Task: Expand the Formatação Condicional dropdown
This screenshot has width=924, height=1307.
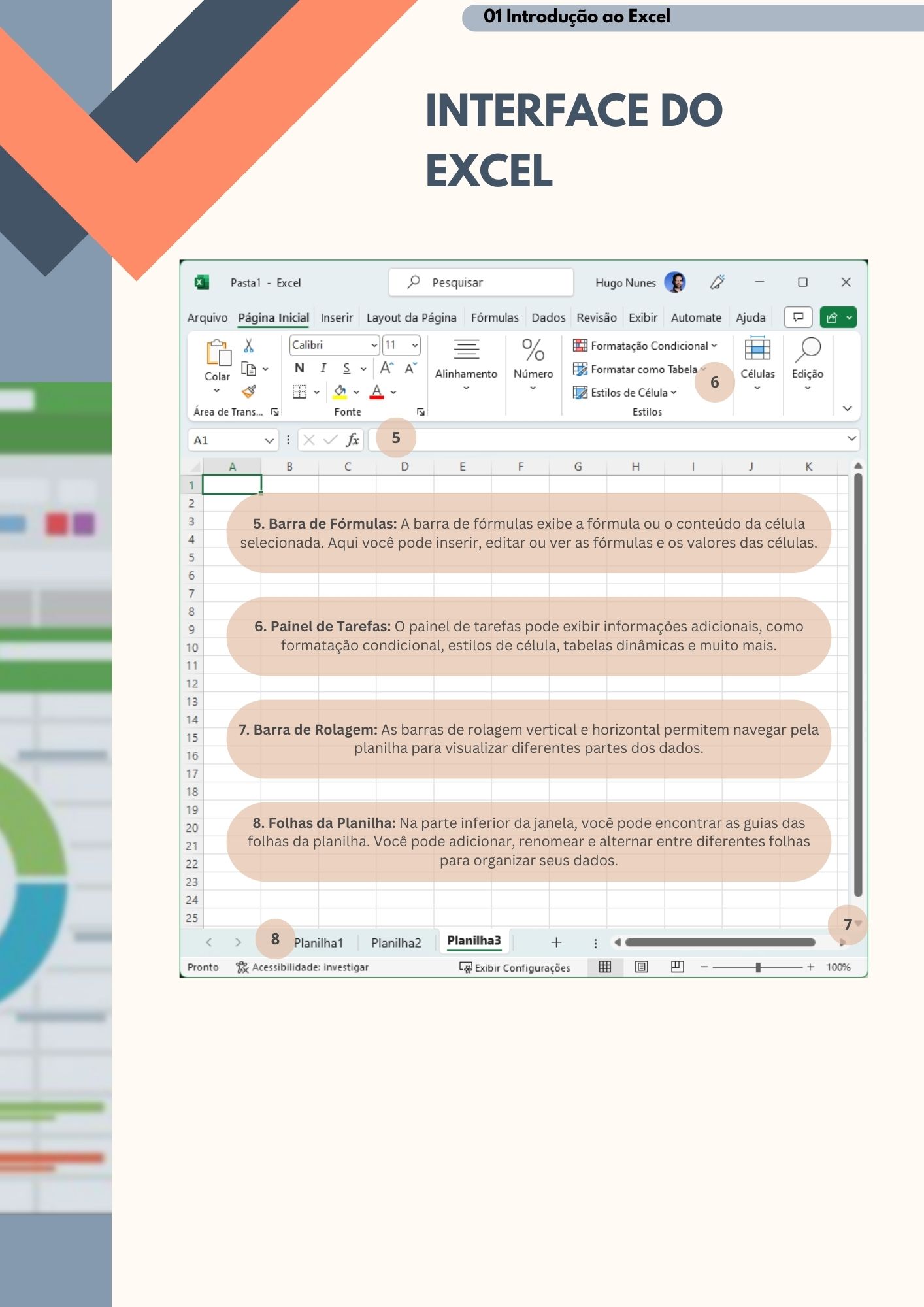Action: click(x=645, y=346)
